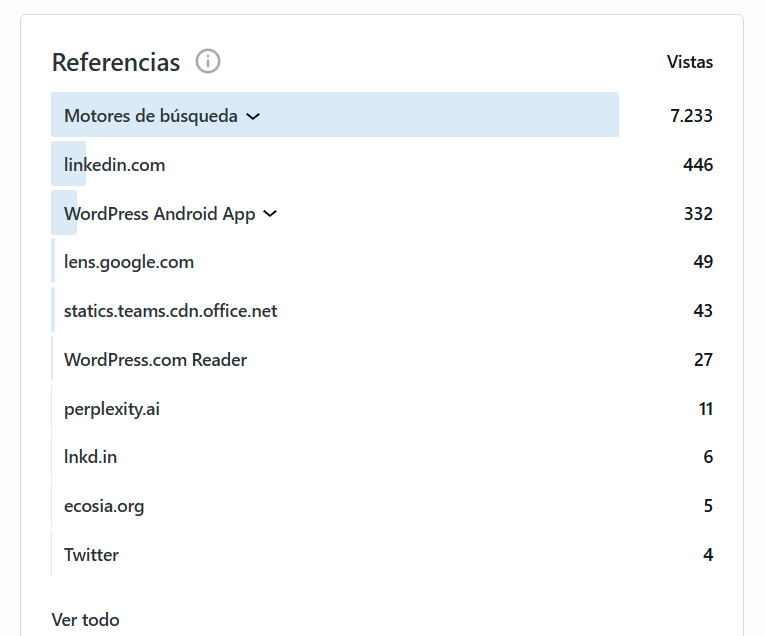Click the lnkd.in referrer row
The width and height of the screenshot is (765, 636).
(90, 457)
